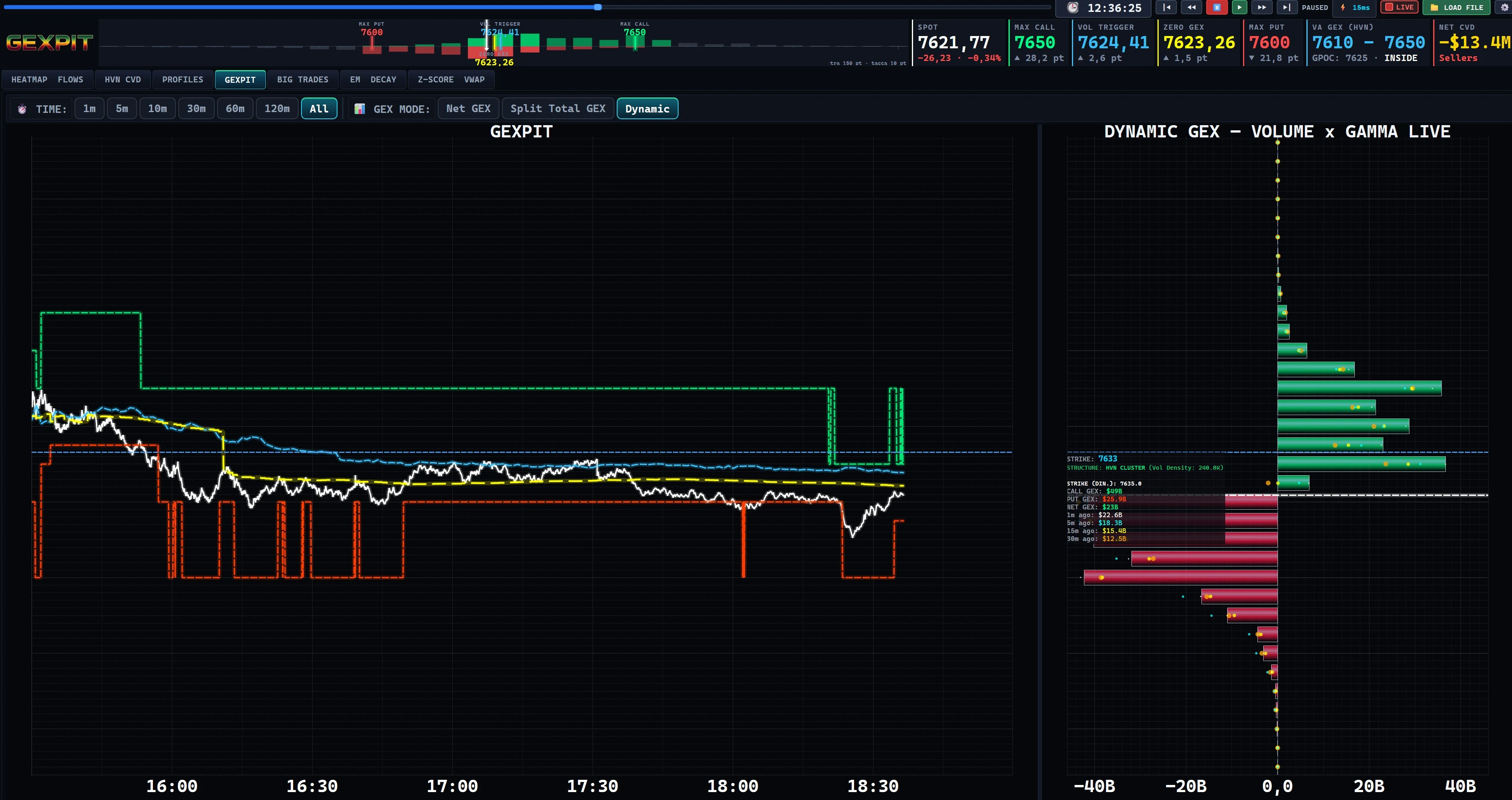Switch to the PROFILES tab

(183, 80)
